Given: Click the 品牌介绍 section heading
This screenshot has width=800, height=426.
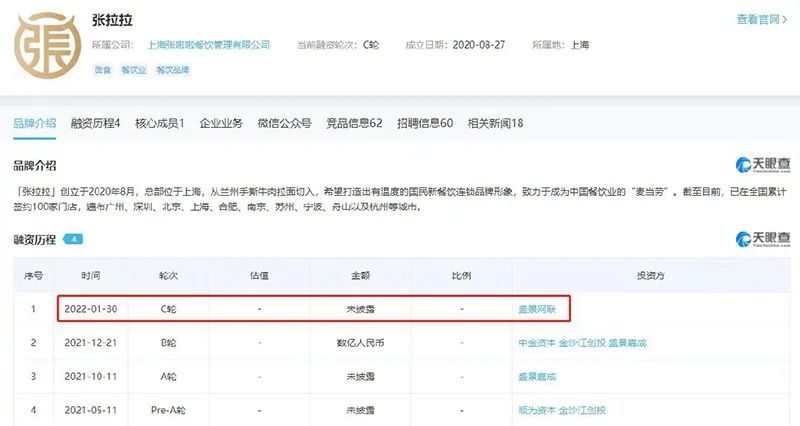Looking at the screenshot, I should (x=35, y=165).
